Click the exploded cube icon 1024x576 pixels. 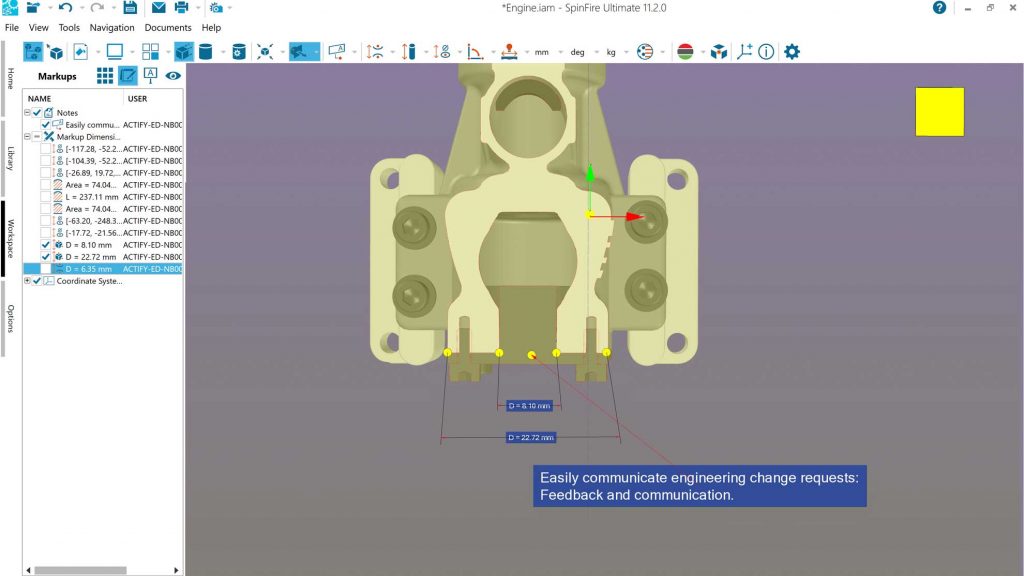tap(719, 52)
